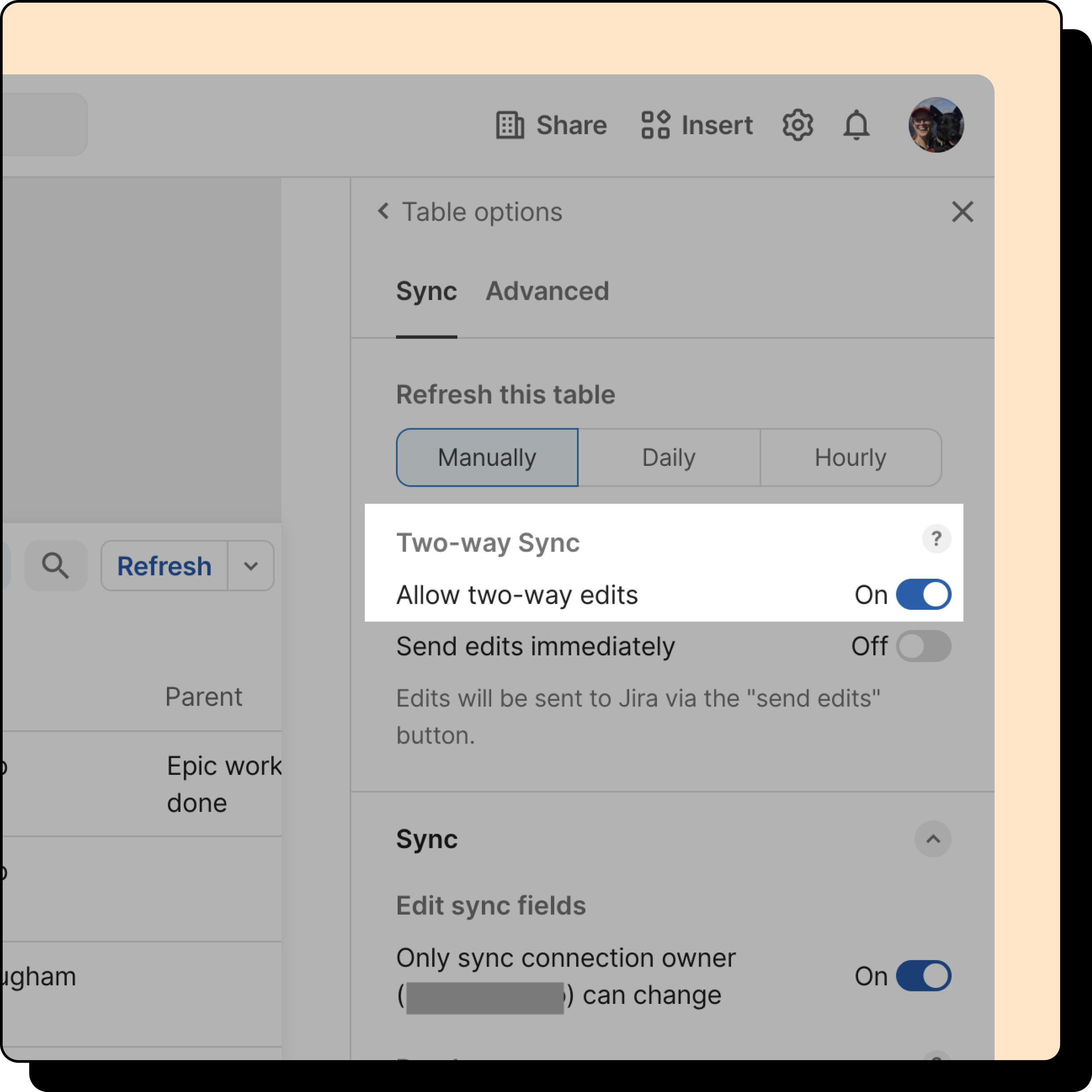Click the search magnifier icon
The width and height of the screenshot is (1092, 1092).
55,566
